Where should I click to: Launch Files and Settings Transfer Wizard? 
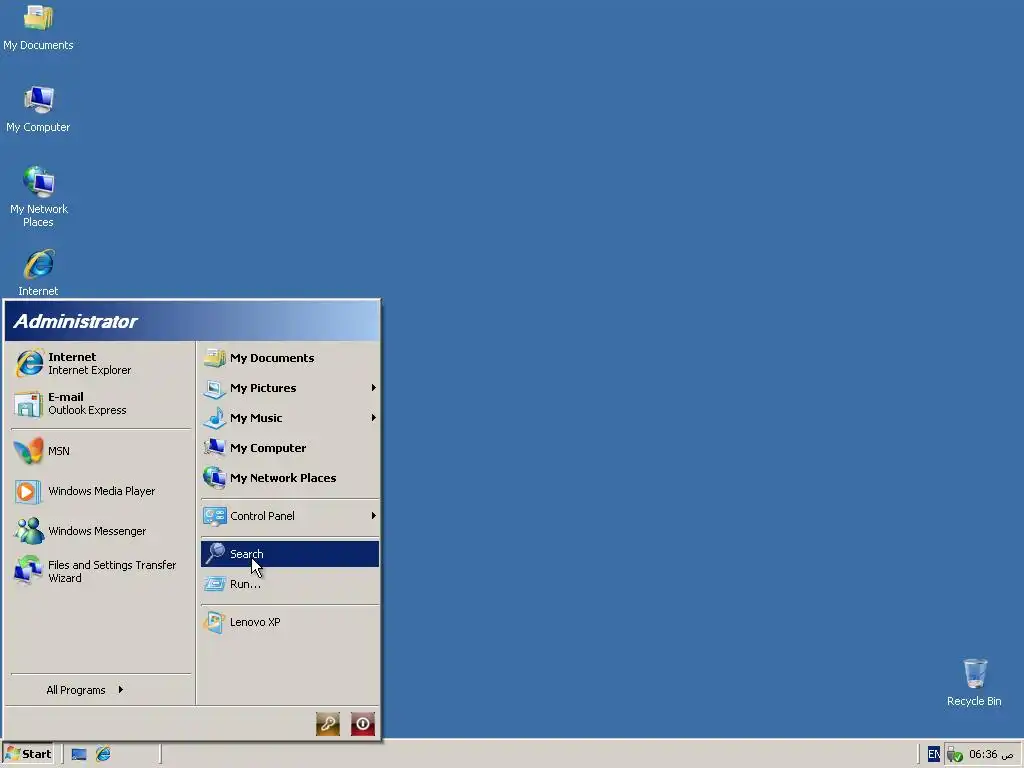pos(101,571)
